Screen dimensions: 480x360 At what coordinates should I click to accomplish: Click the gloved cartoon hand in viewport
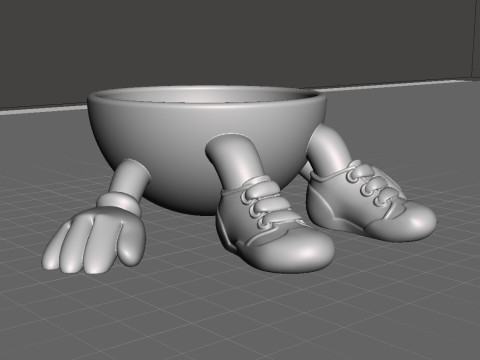point(94,241)
